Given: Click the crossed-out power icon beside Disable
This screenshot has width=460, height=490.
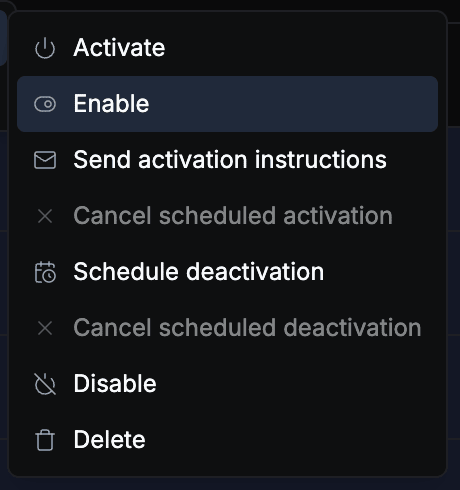Looking at the screenshot, I should 45,384.
